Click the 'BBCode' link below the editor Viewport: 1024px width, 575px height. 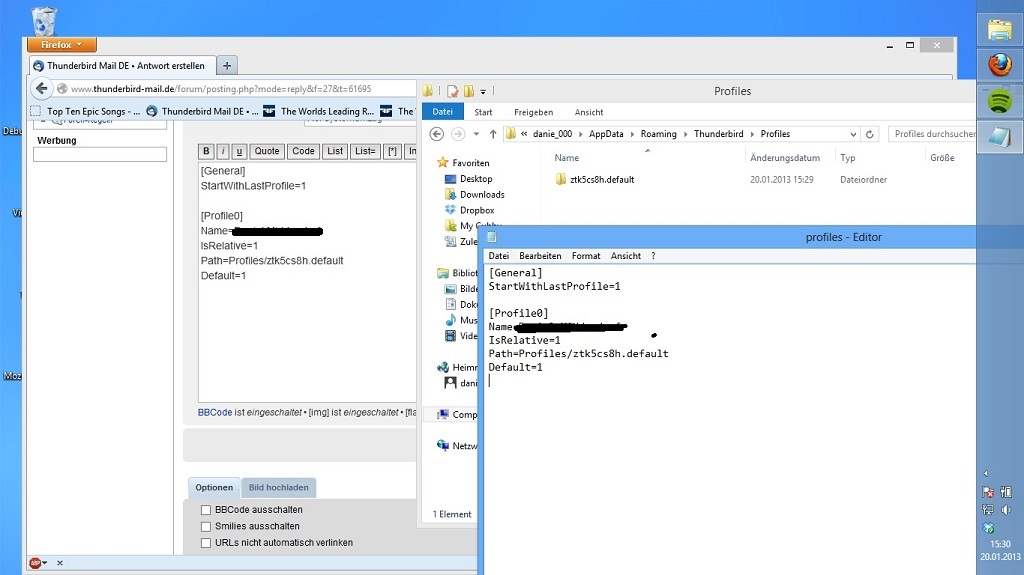[214, 412]
